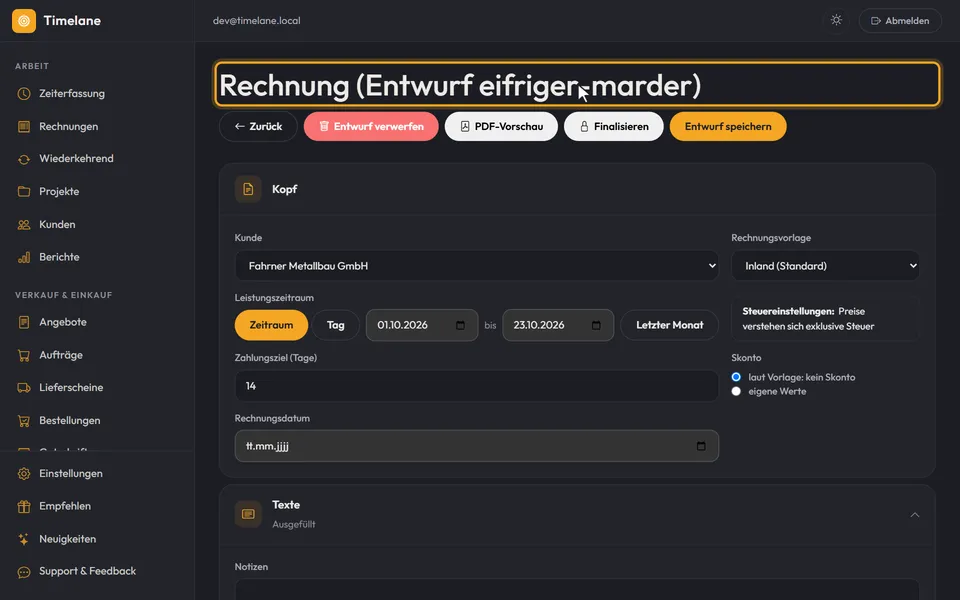Click Entwurf speichern button

tap(728, 127)
